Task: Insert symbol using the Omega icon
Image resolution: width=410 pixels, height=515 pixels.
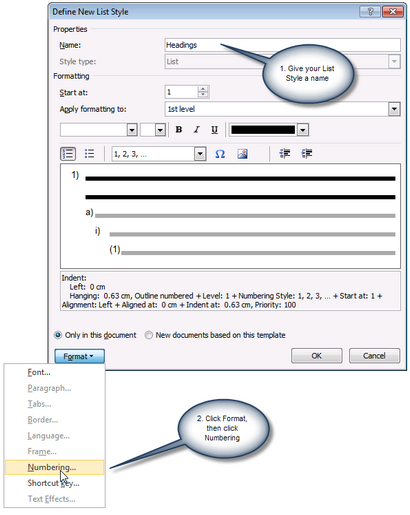Action: [x=220, y=154]
